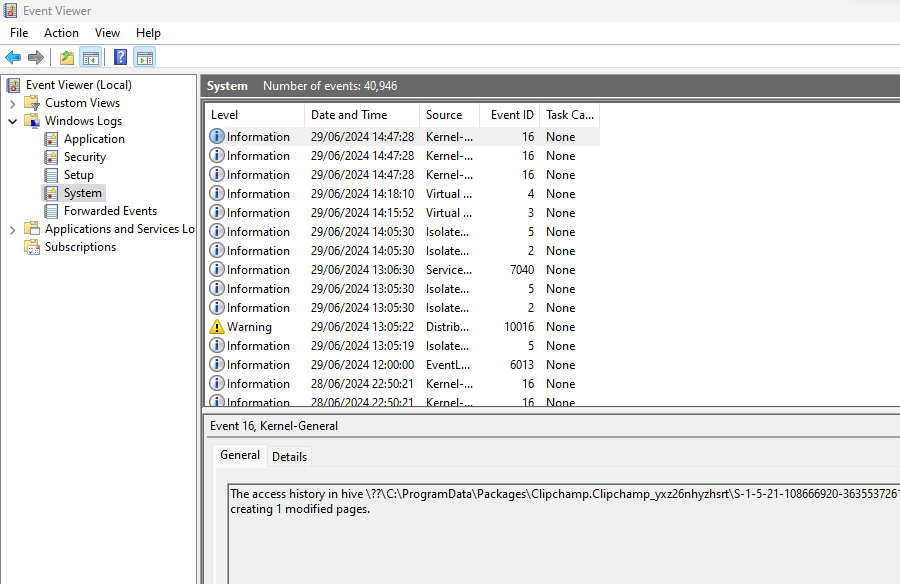Sort events by the Event ID column
The width and height of the screenshot is (900, 584).
point(511,115)
